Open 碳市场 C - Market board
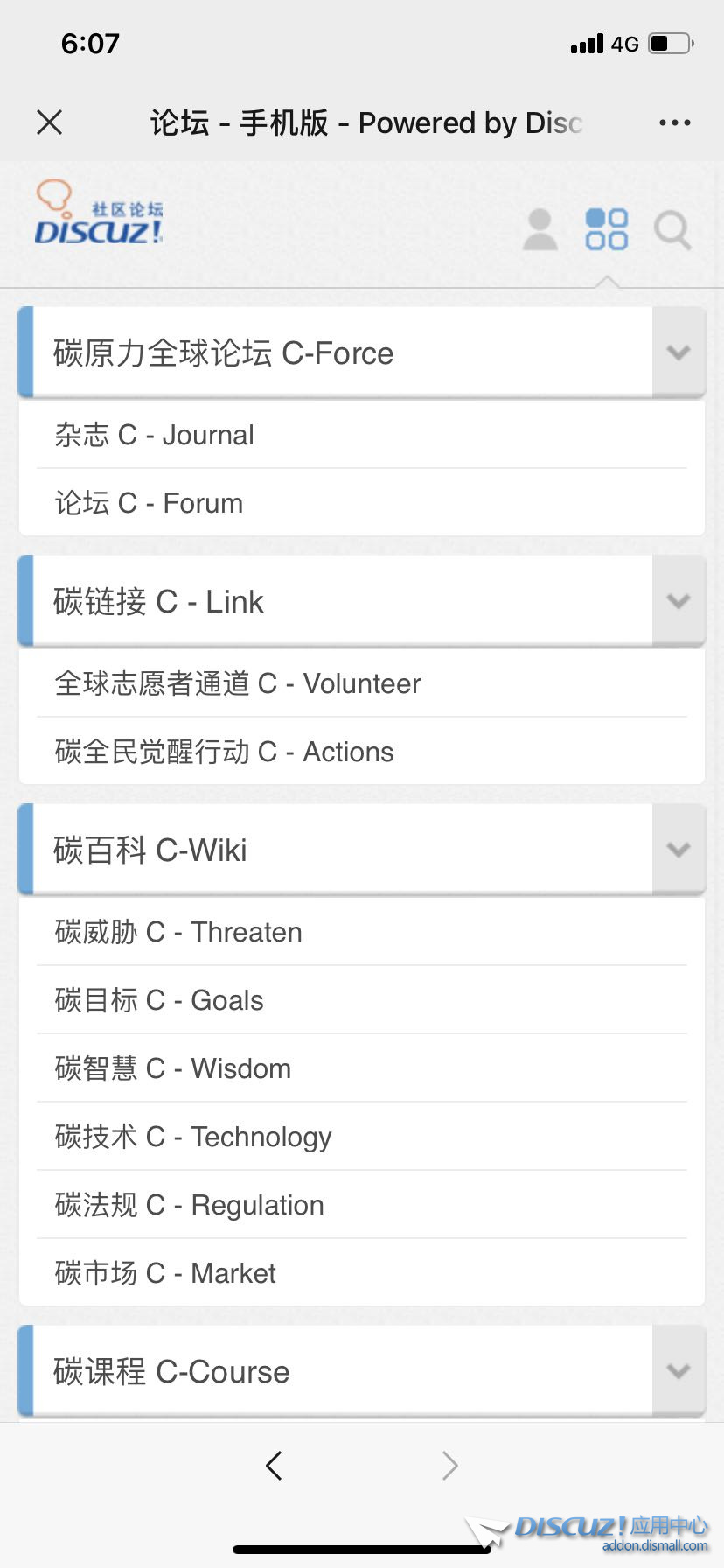This screenshot has height=1568, width=724. pyautogui.click(x=165, y=1273)
